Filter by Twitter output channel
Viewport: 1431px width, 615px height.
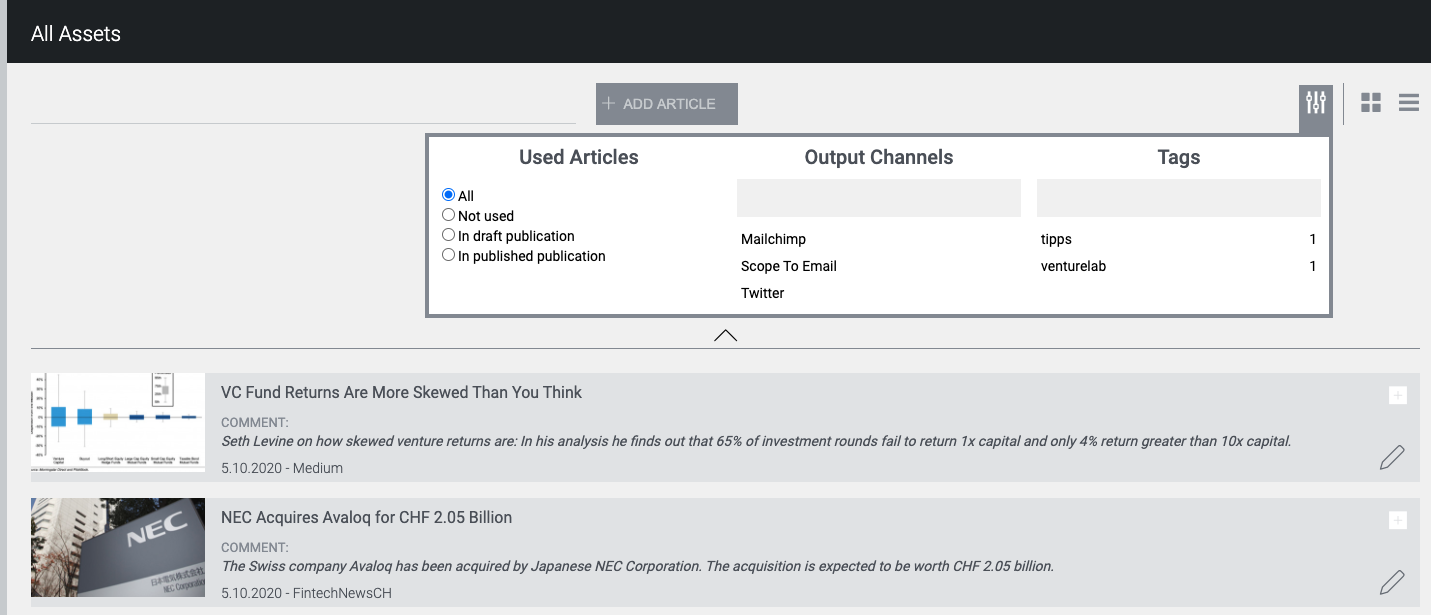point(763,293)
